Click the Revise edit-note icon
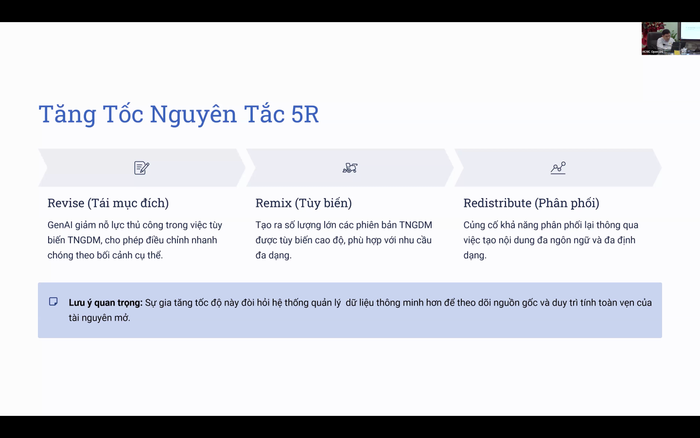The height and width of the screenshot is (438, 700). click(141, 168)
